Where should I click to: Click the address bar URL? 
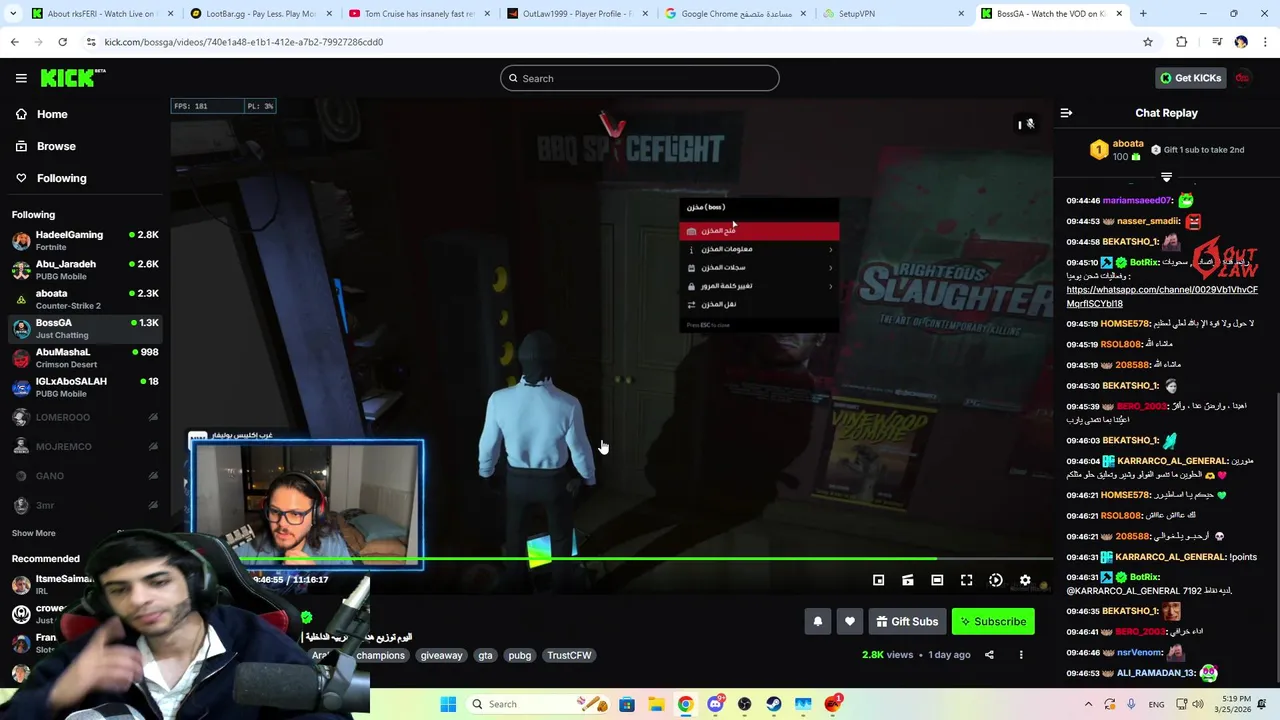click(243, 42)
